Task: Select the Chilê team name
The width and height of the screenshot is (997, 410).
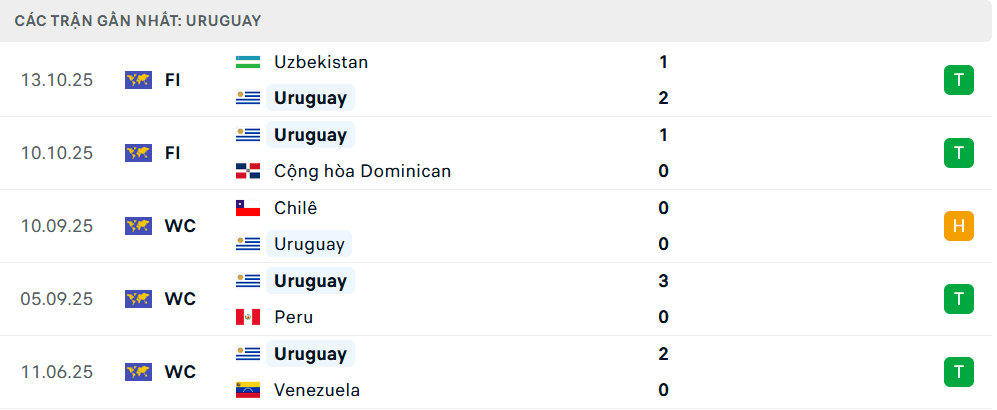Action: (x=295, y=208)
